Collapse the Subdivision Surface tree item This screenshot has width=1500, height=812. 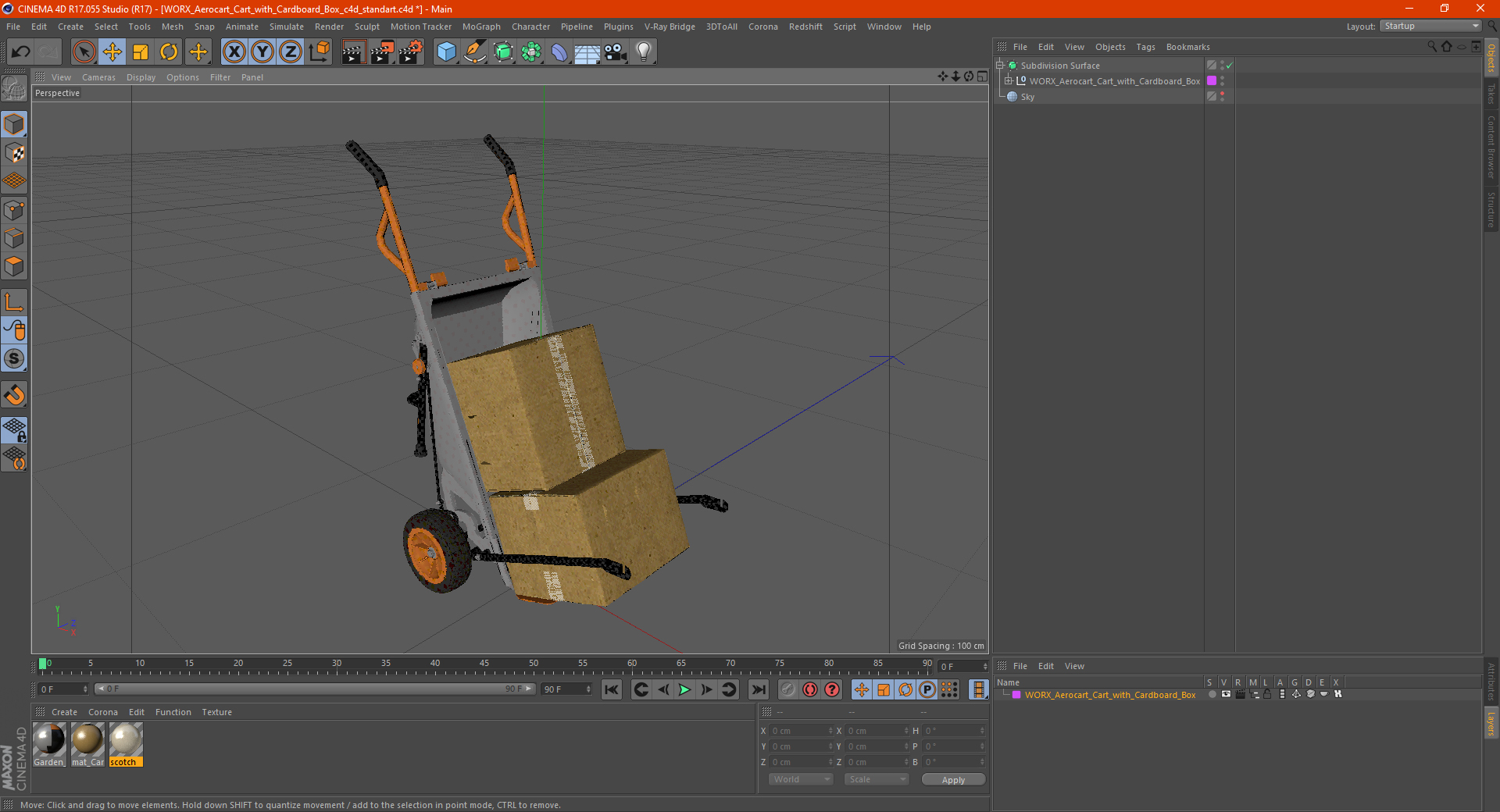pyautogui.click(x=1000, y=66)
